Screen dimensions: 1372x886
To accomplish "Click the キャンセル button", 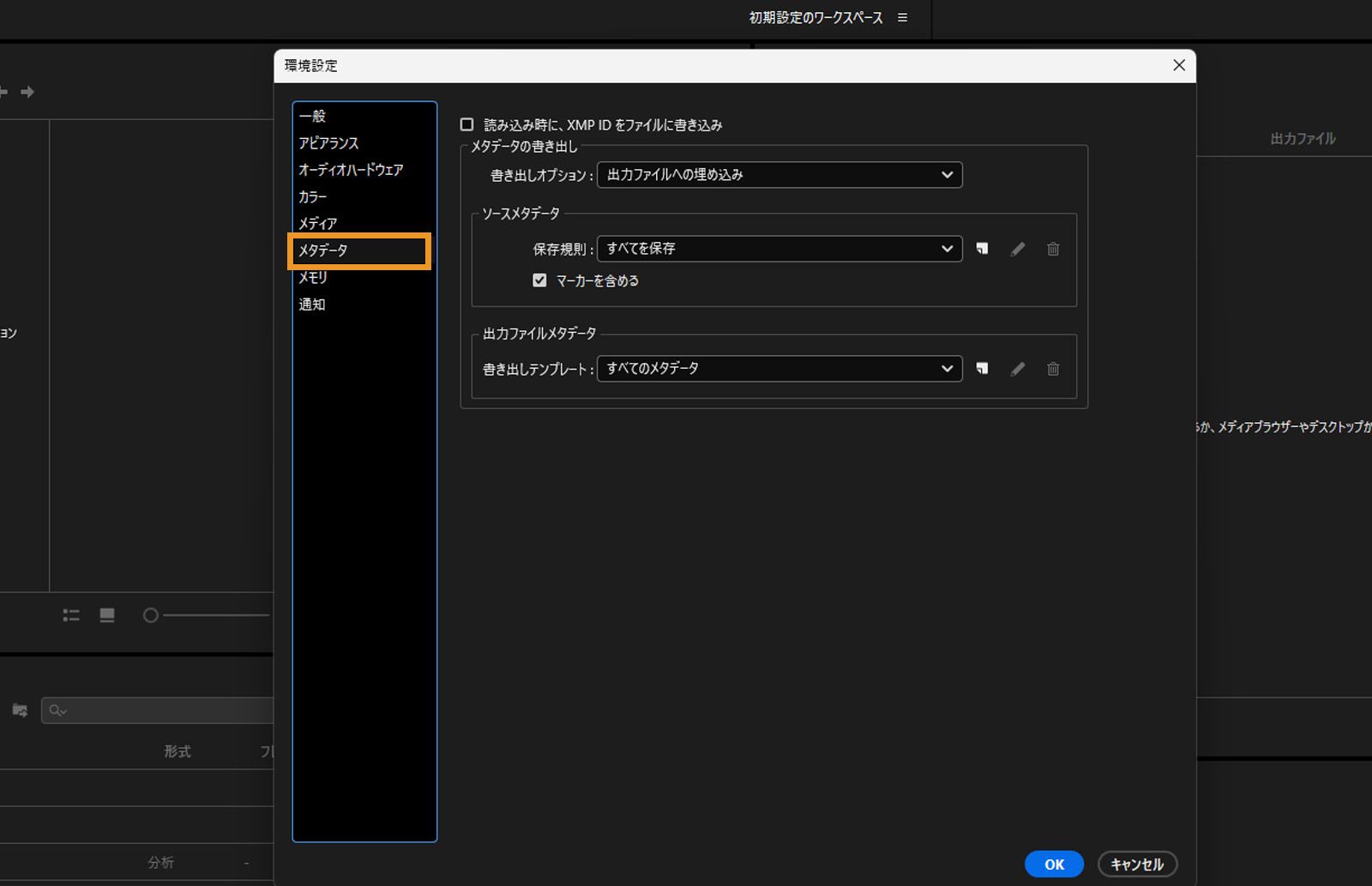I will [x=1137, y=864].
